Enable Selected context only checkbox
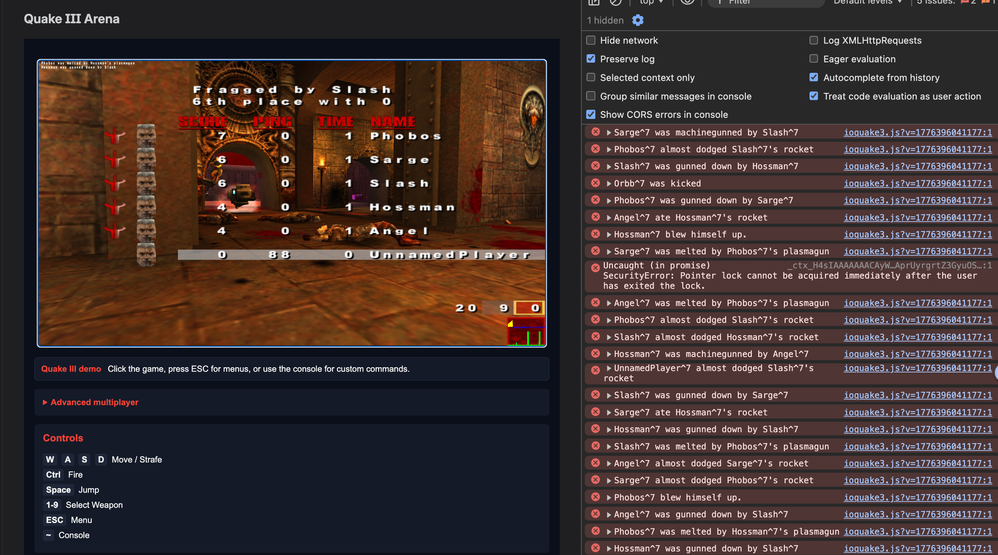998x555 pixels. pos(591,78)
